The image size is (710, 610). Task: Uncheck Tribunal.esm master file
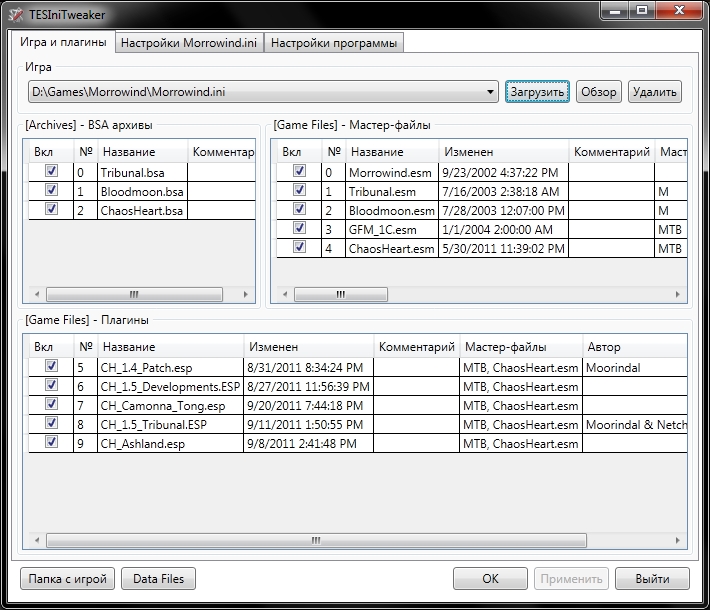(x=299, y=190)
